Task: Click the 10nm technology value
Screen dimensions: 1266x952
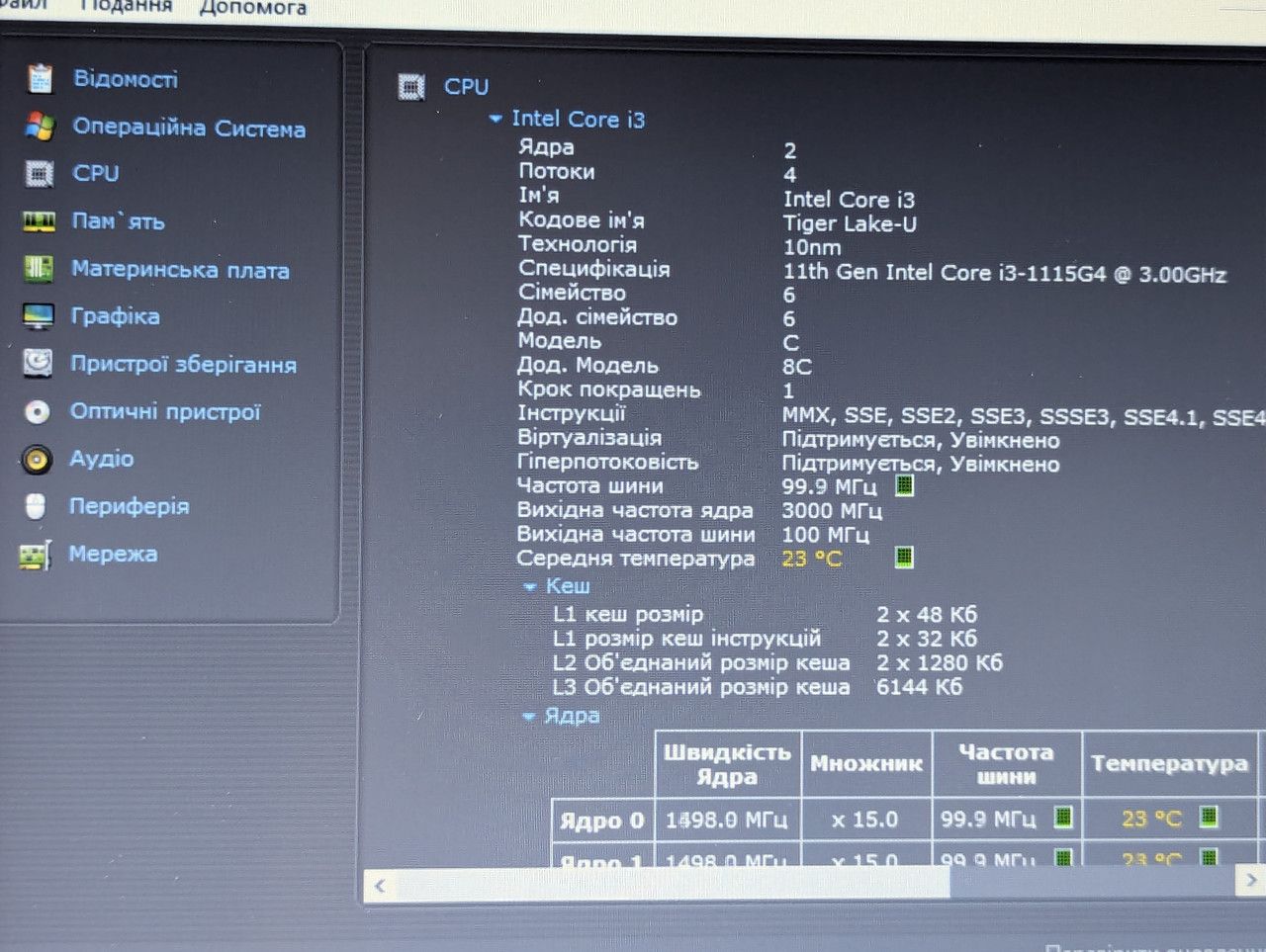Action: 812,248
